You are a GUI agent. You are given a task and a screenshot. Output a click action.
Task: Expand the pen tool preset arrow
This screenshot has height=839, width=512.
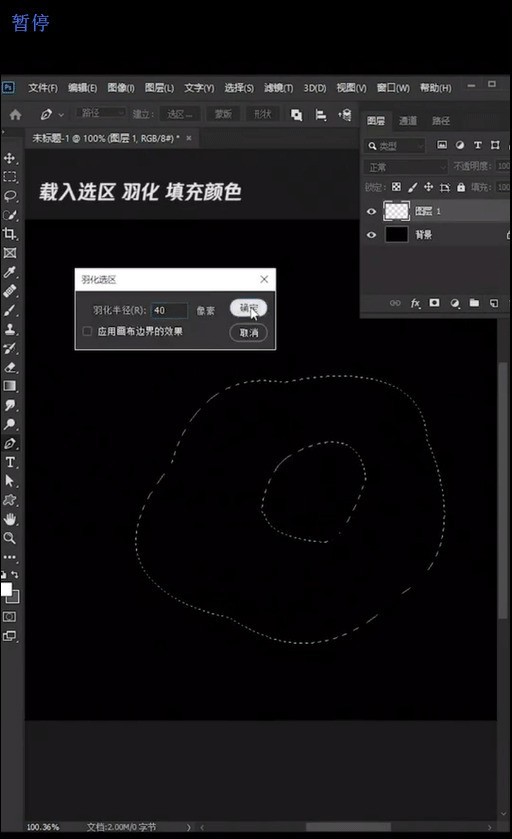[x=61, y=115]
